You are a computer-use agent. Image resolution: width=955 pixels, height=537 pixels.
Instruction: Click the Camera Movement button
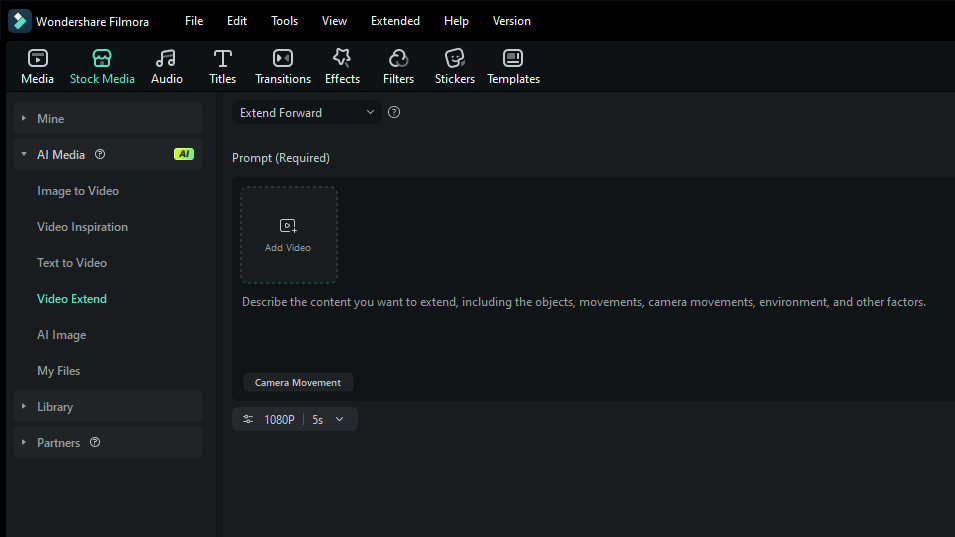[x=298, y=383]
